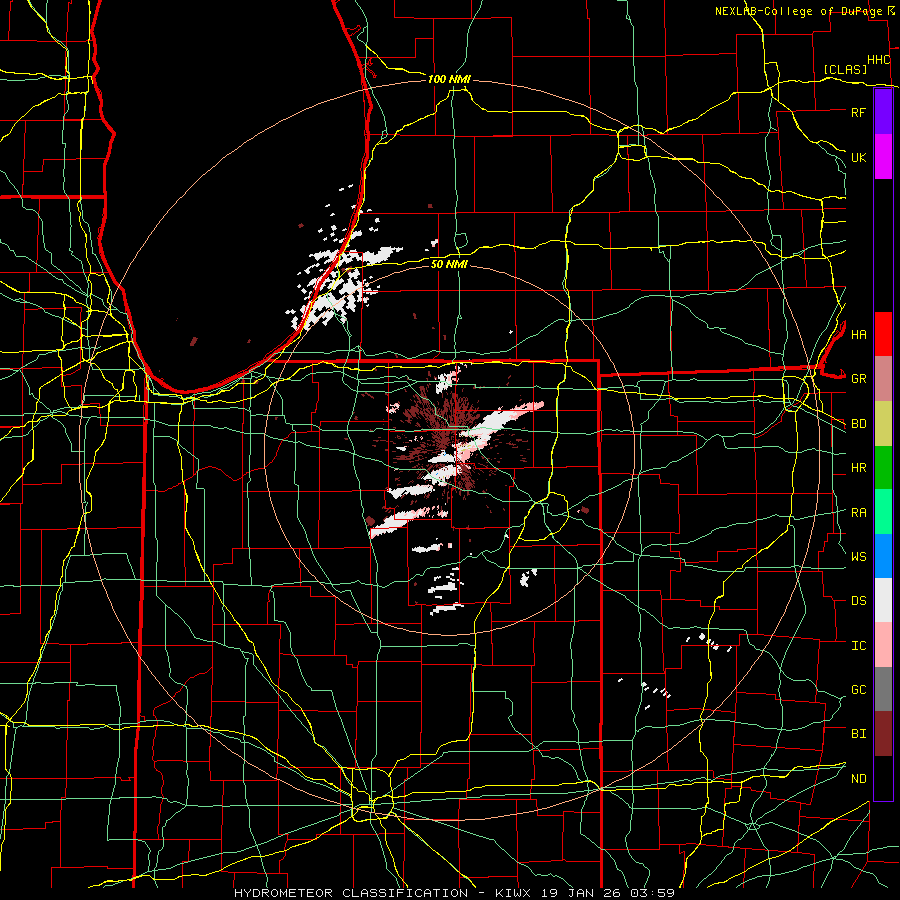Click the DS white legend swatch
900x900 pixels.
pos(883,600)
